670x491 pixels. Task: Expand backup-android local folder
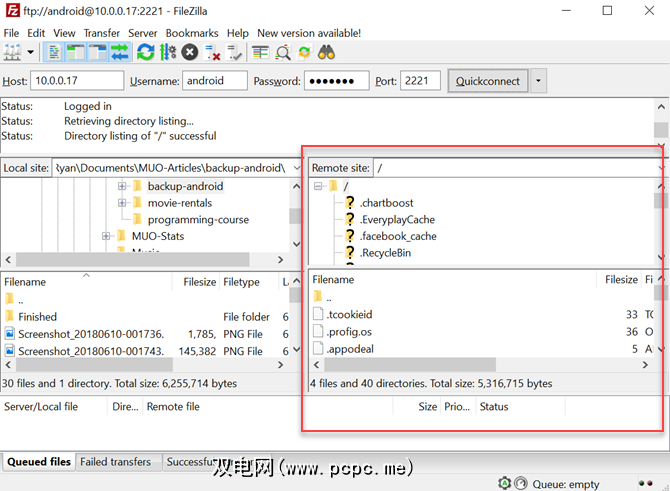point(122,186)
